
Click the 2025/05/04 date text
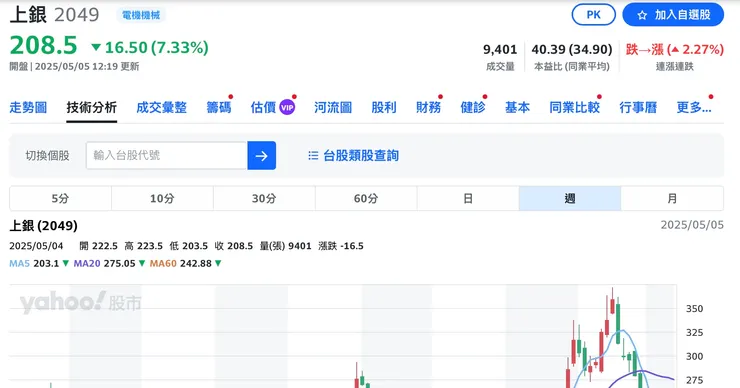point(36,246)
